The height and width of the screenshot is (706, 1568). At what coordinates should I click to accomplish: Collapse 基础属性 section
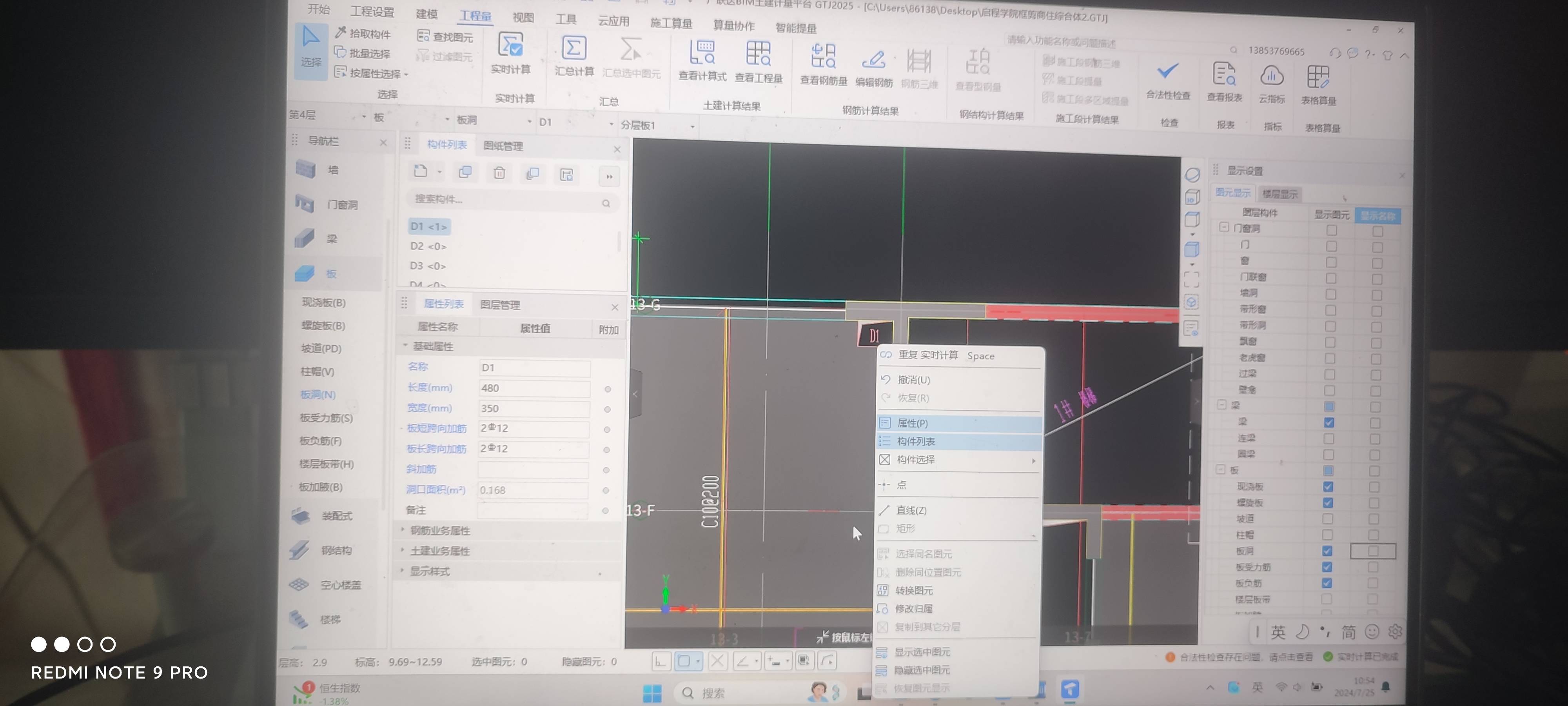[x=405, y=346]
